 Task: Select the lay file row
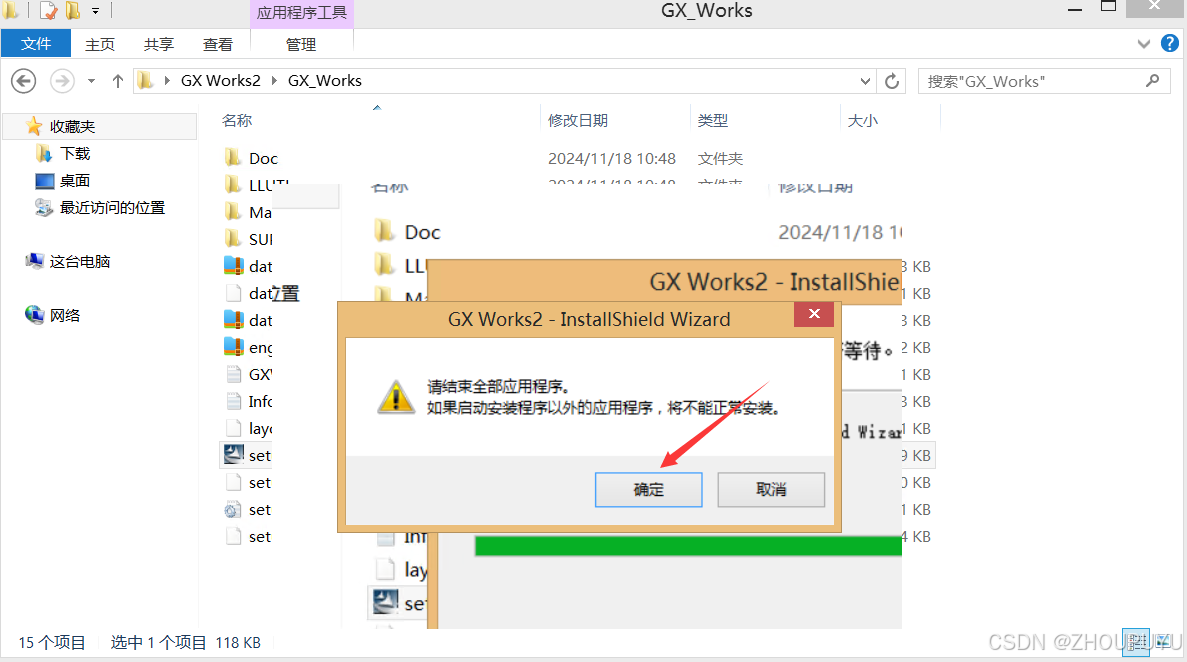pos(249,428)
